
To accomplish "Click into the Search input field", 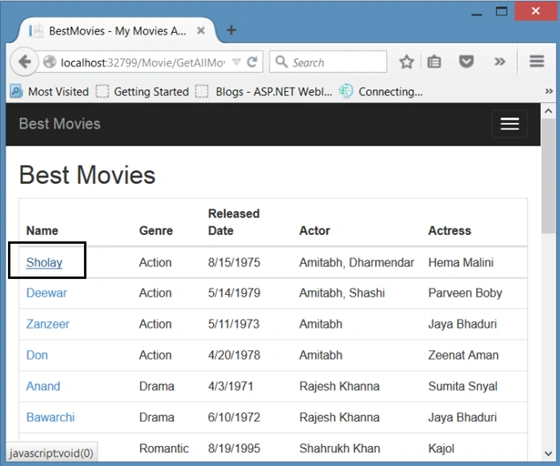I will (328, 62).
